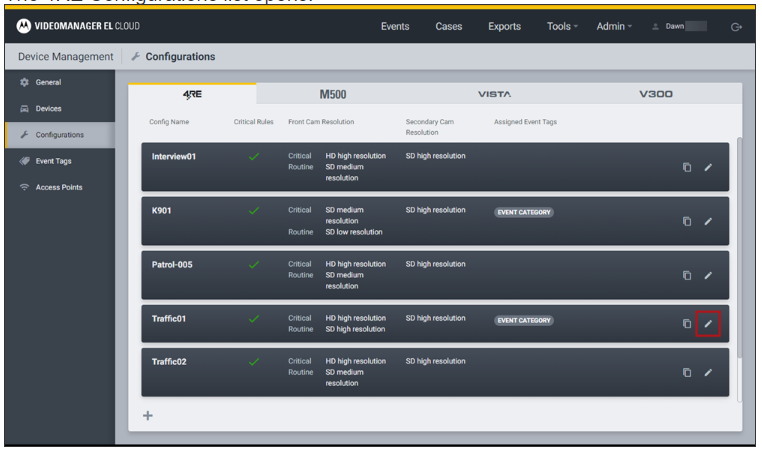Viewport: 762px width, 451px height.
Task: Copy the Patrol-005 configuration
Action: point(687,275)
